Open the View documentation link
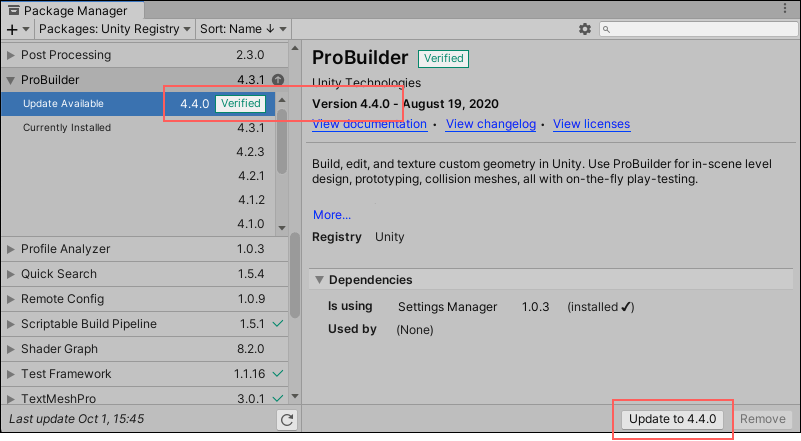 [370, 124]
